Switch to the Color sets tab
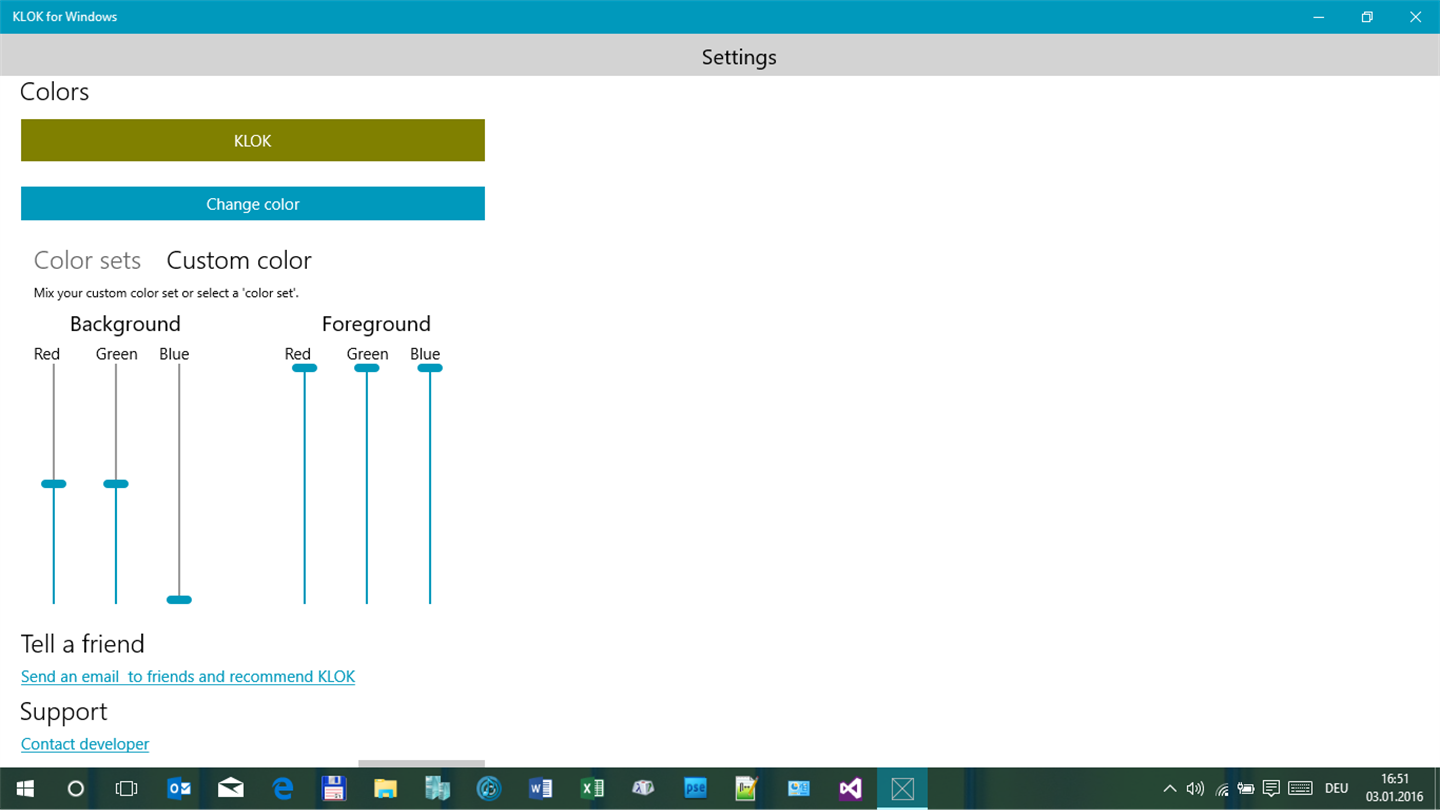The width and height of the screenshot is (1440, 810). coord(87,260)
